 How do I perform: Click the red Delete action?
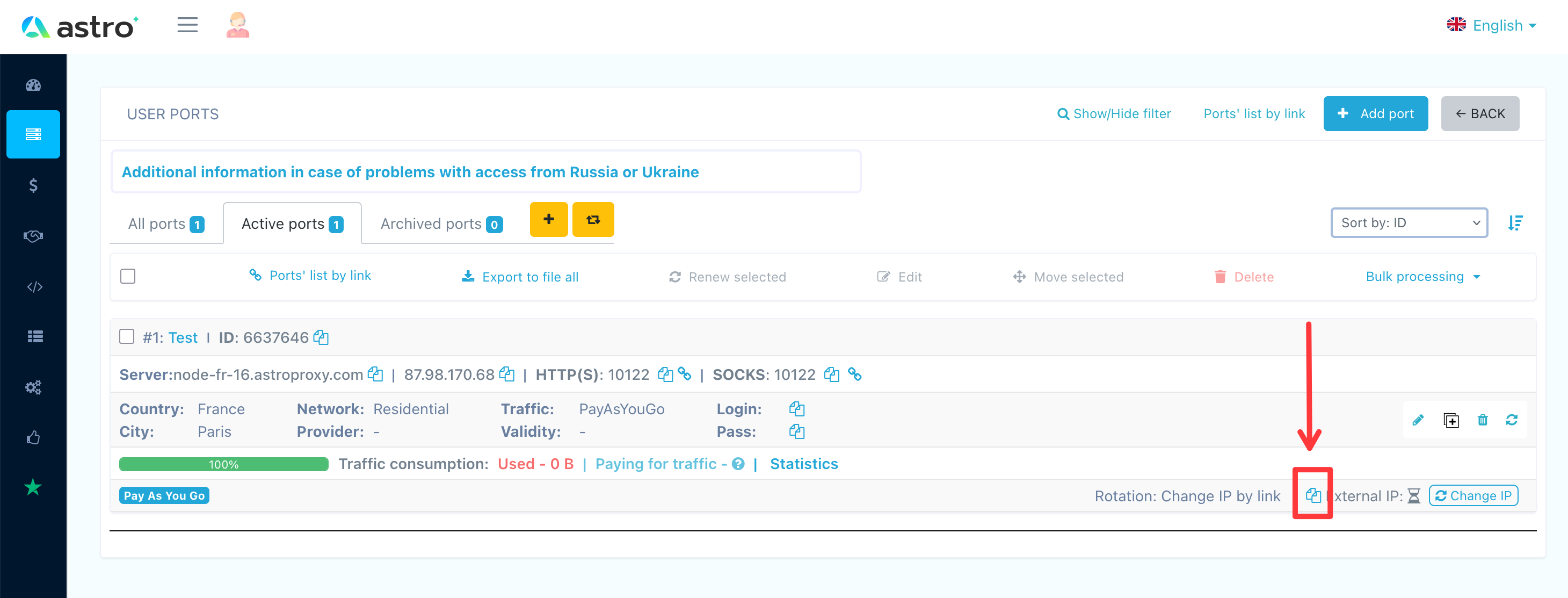1244,277
